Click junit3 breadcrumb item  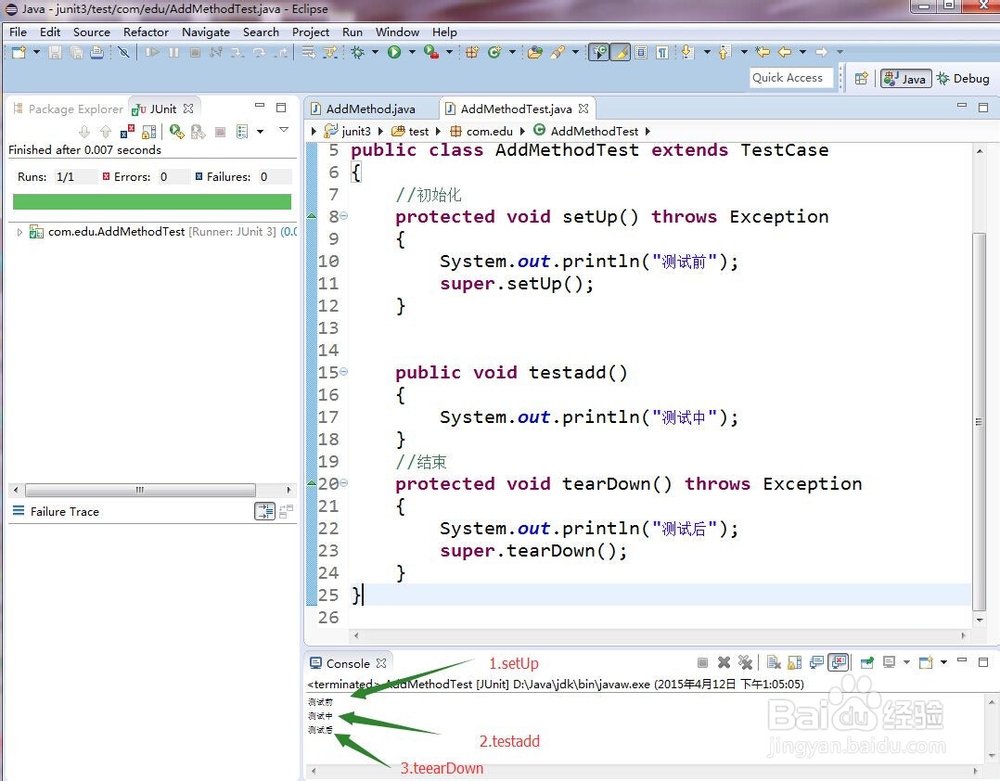348,131
